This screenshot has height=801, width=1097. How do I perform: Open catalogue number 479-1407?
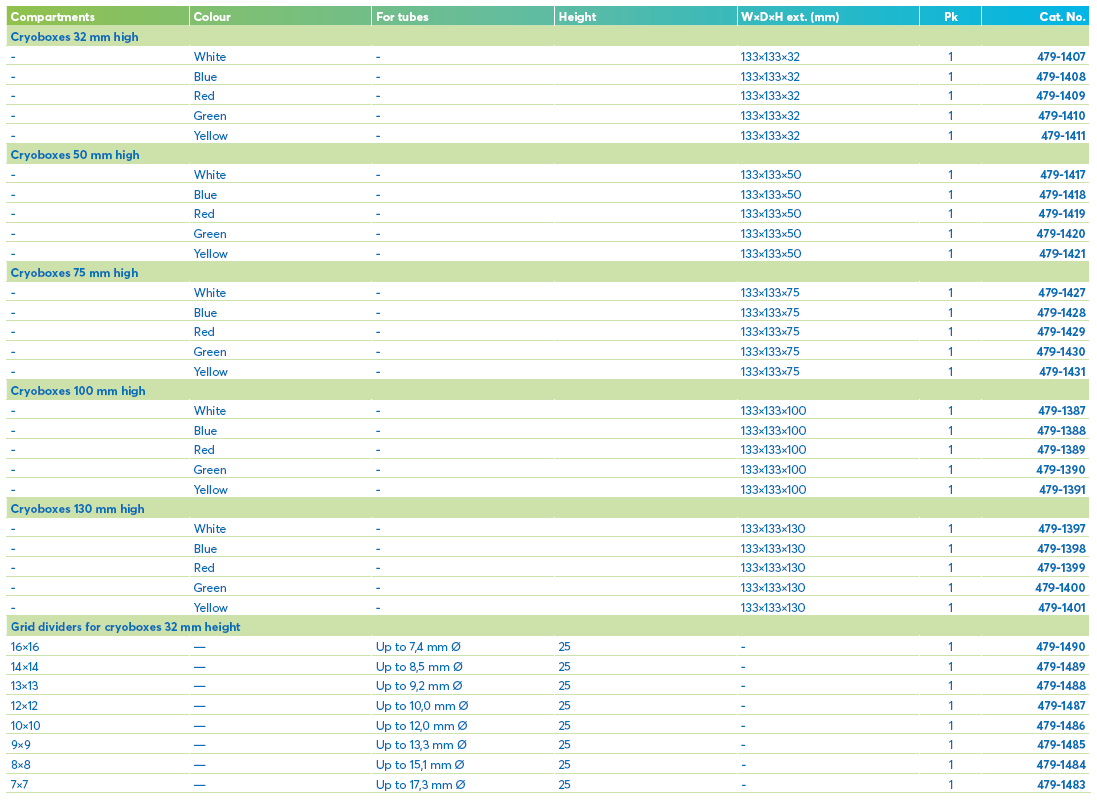point(1061,57)
